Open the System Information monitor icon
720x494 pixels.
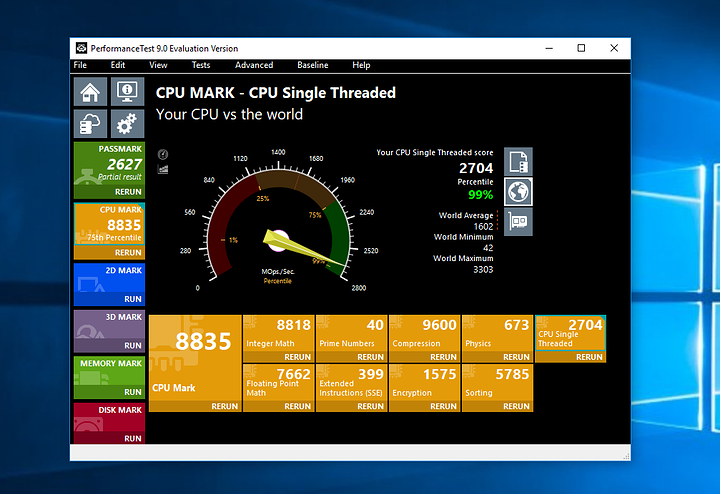click(127, 92)
